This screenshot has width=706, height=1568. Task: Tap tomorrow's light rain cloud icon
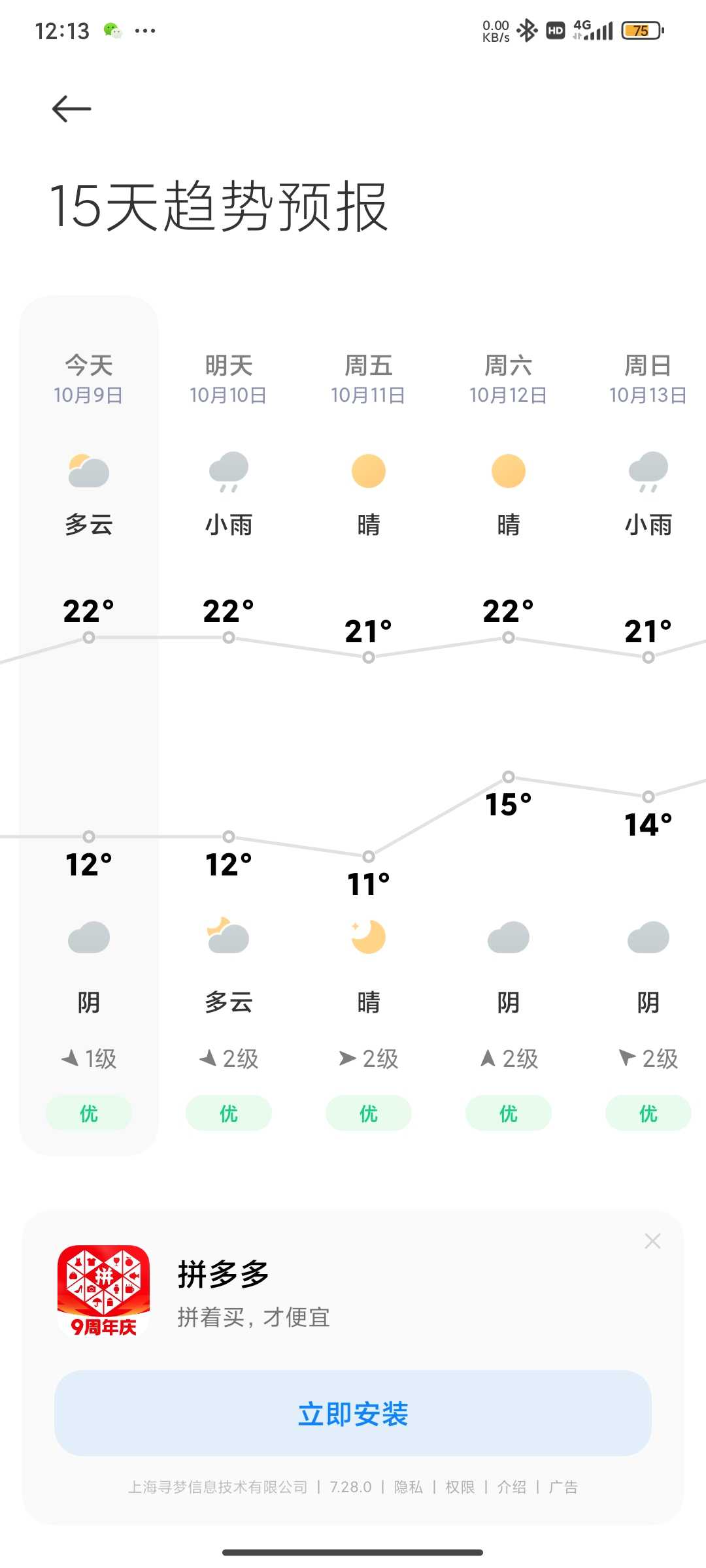[229, 471]
